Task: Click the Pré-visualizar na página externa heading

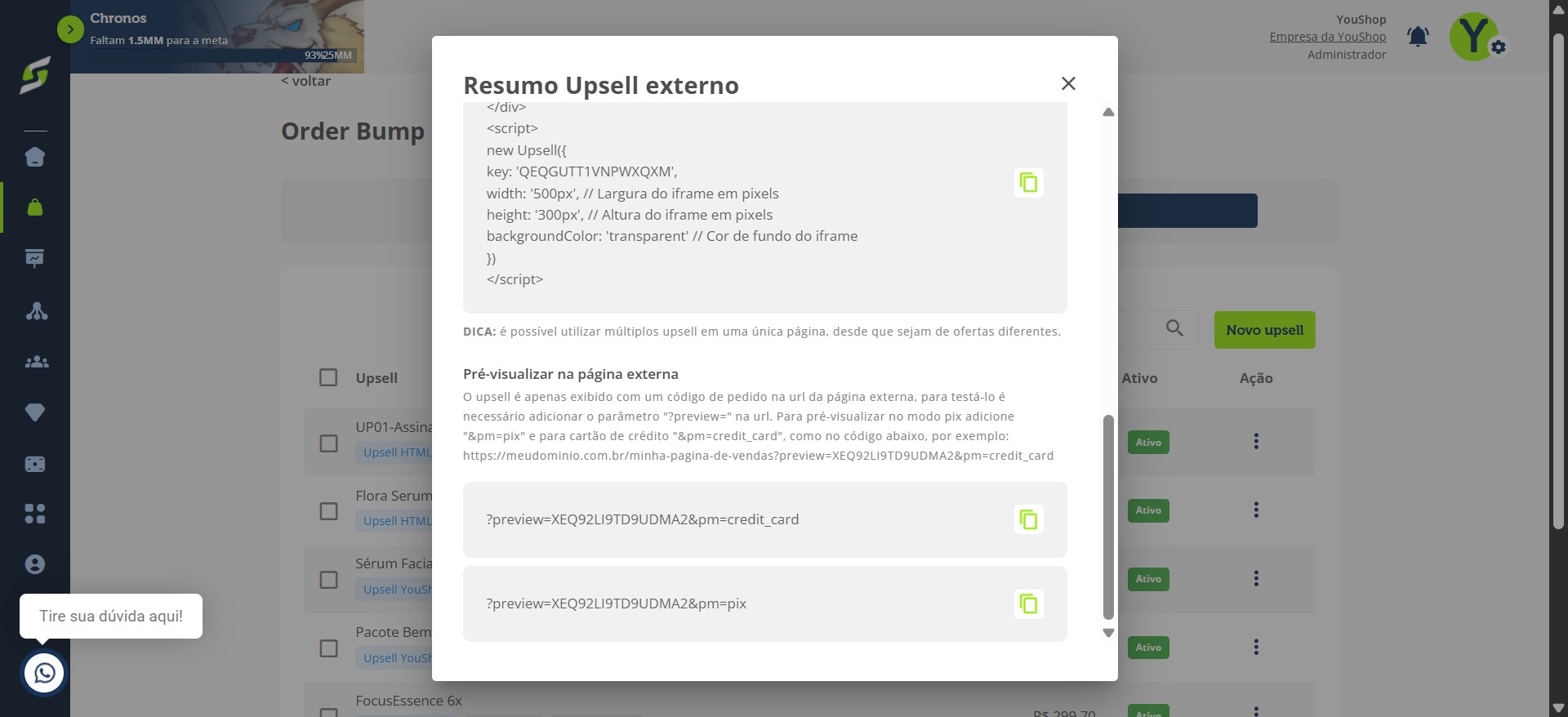Action: point(571,374)
